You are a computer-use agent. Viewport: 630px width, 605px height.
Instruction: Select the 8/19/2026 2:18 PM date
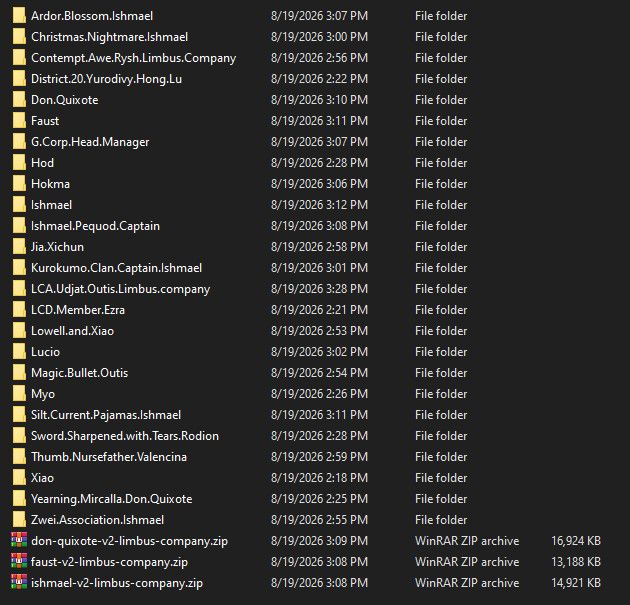pos(319,478)
